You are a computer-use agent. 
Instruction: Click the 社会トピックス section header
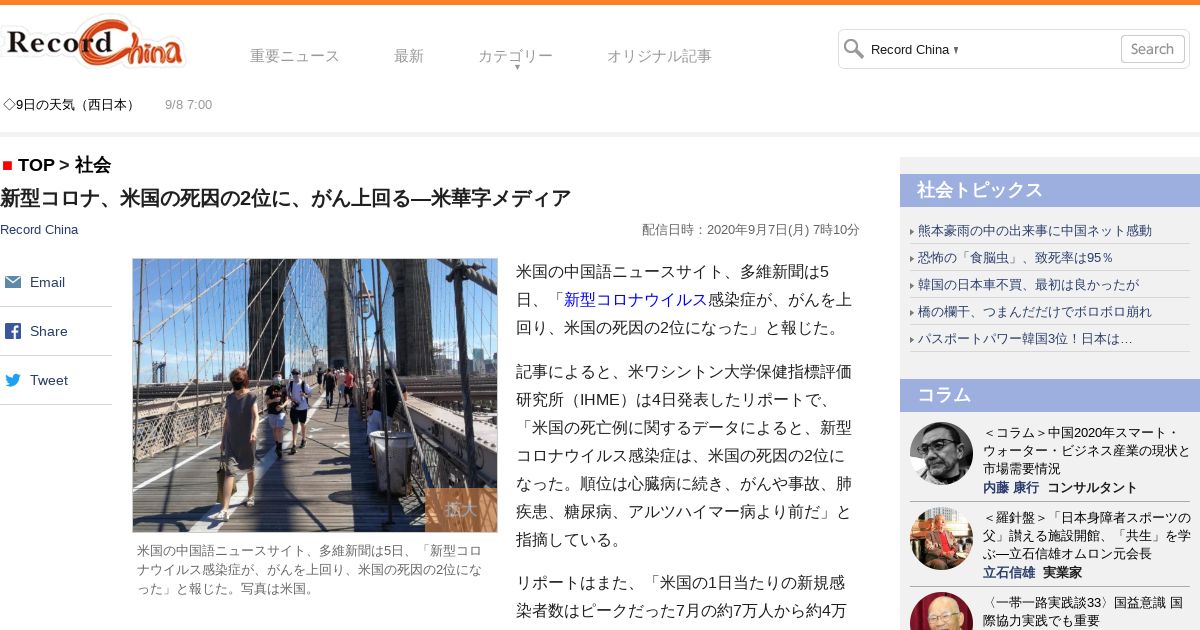click(1050, 190)
